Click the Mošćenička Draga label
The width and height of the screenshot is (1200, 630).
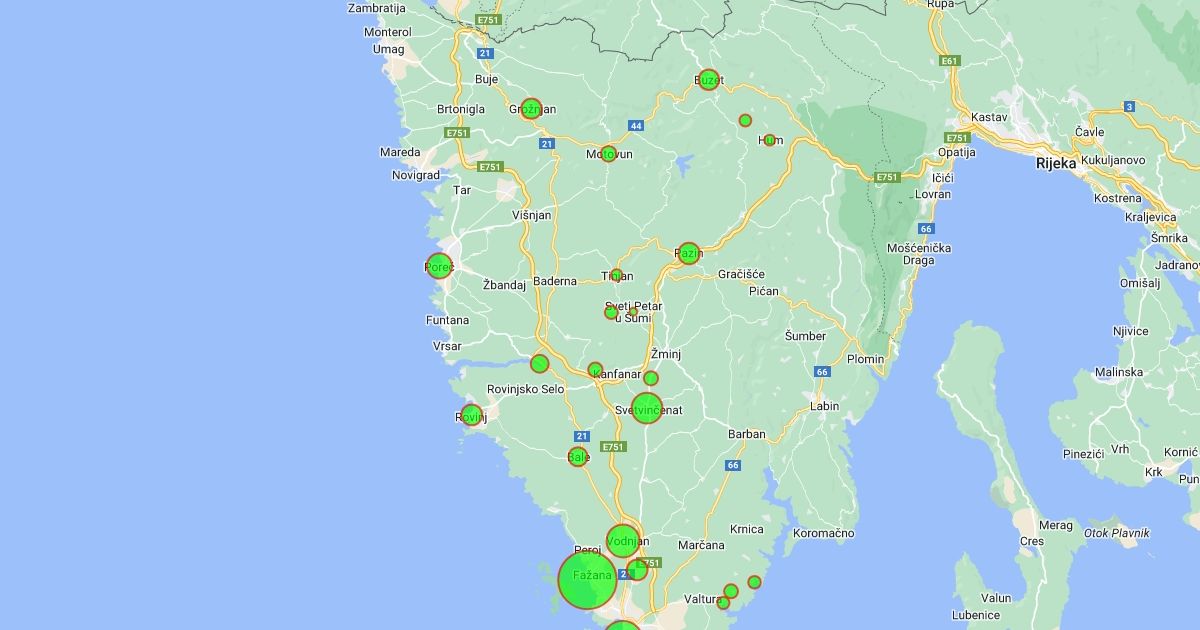919,254
